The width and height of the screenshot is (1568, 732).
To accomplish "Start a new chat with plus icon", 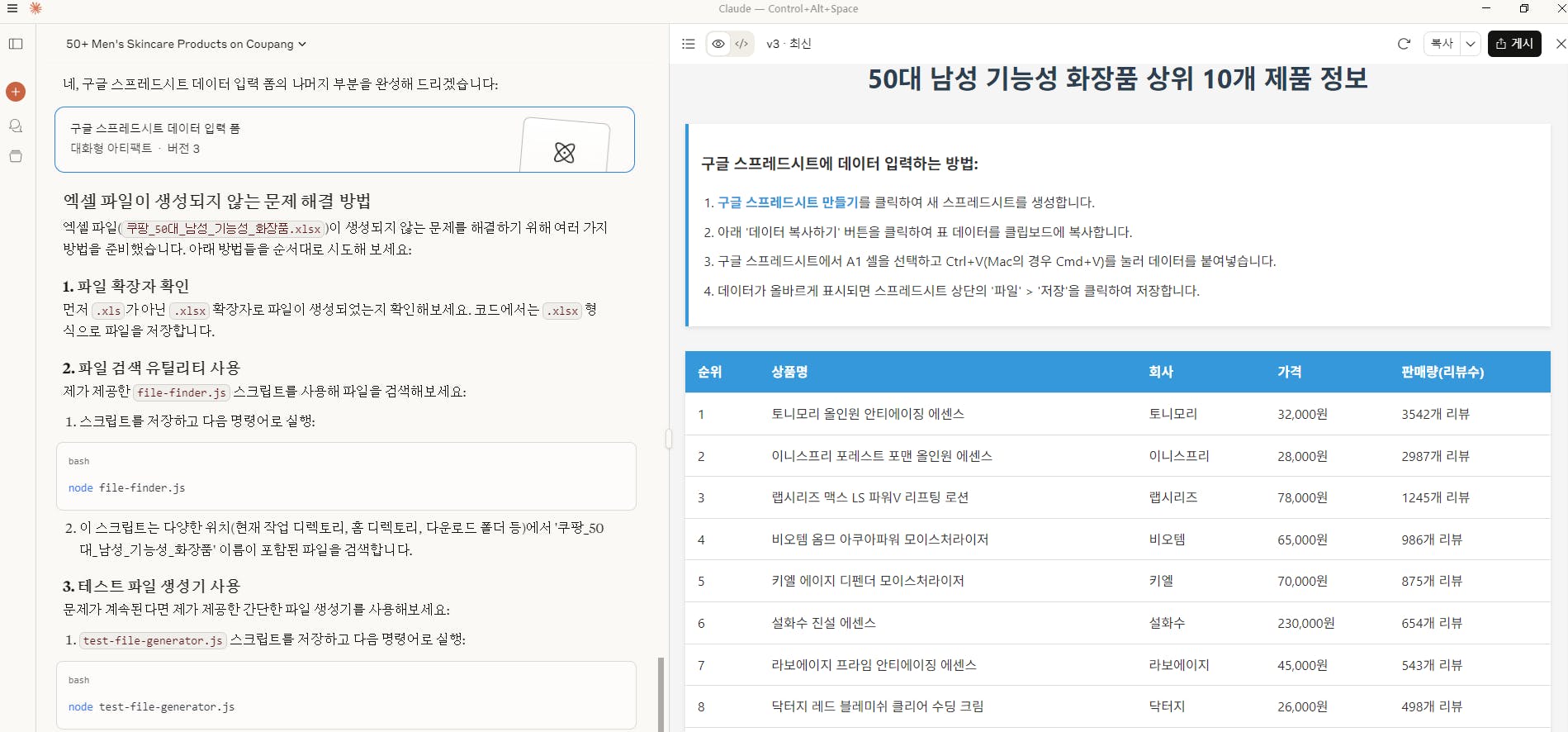I will point(16,92).
